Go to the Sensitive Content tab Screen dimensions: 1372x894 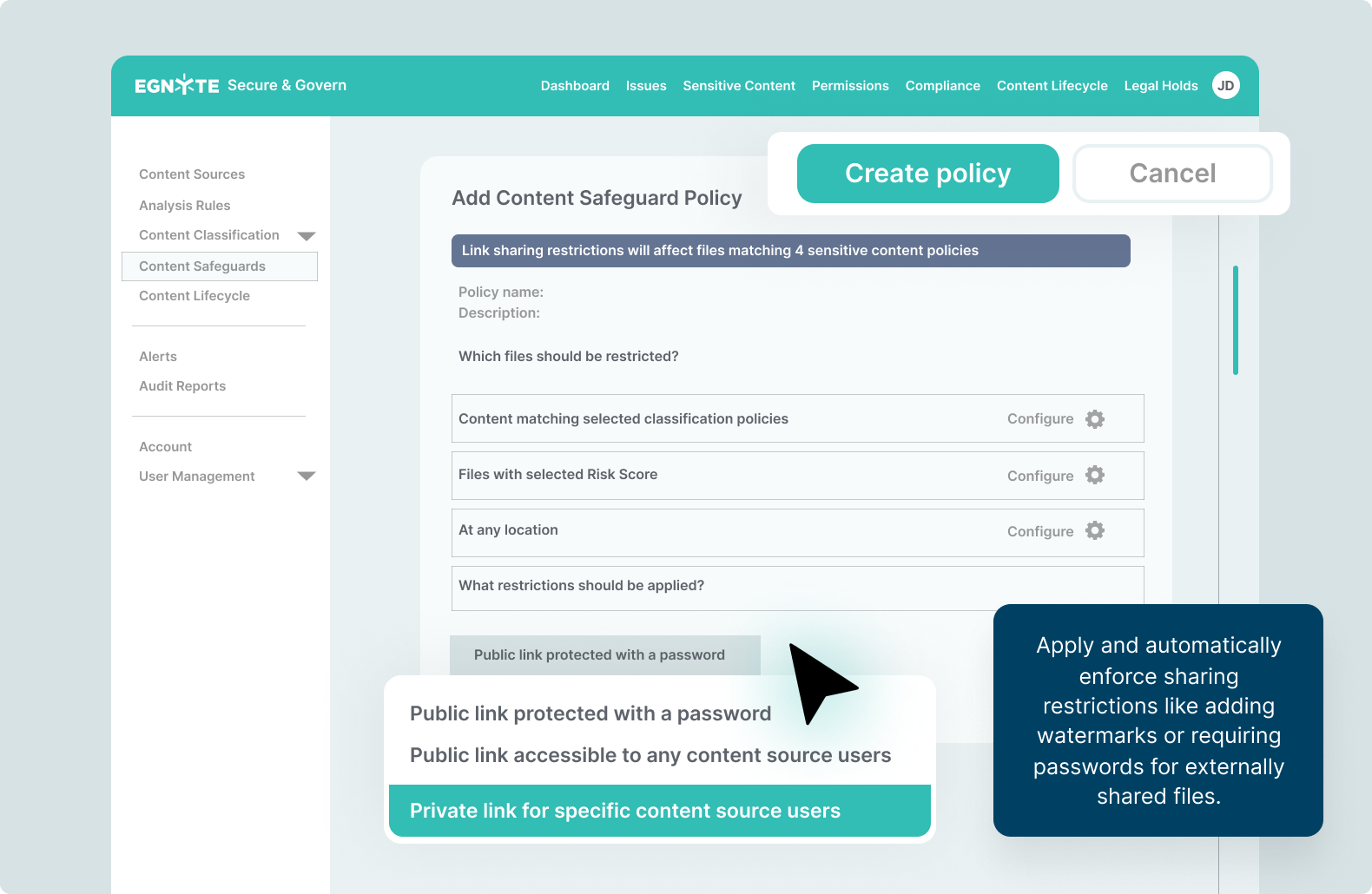click(x=739, y=86)
